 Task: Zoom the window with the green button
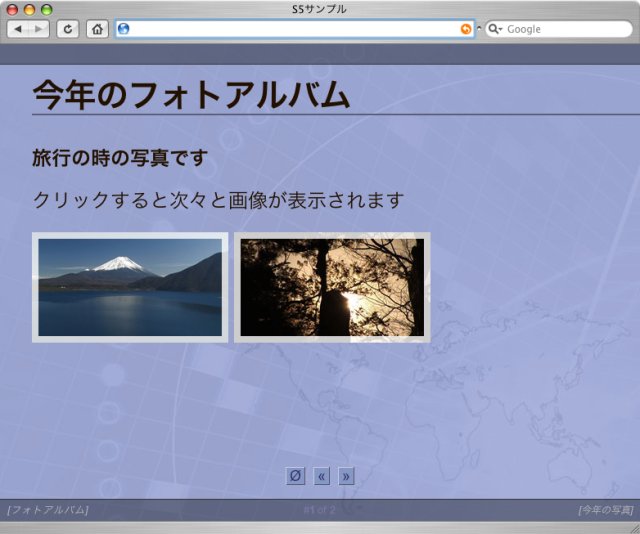[47, 9]
